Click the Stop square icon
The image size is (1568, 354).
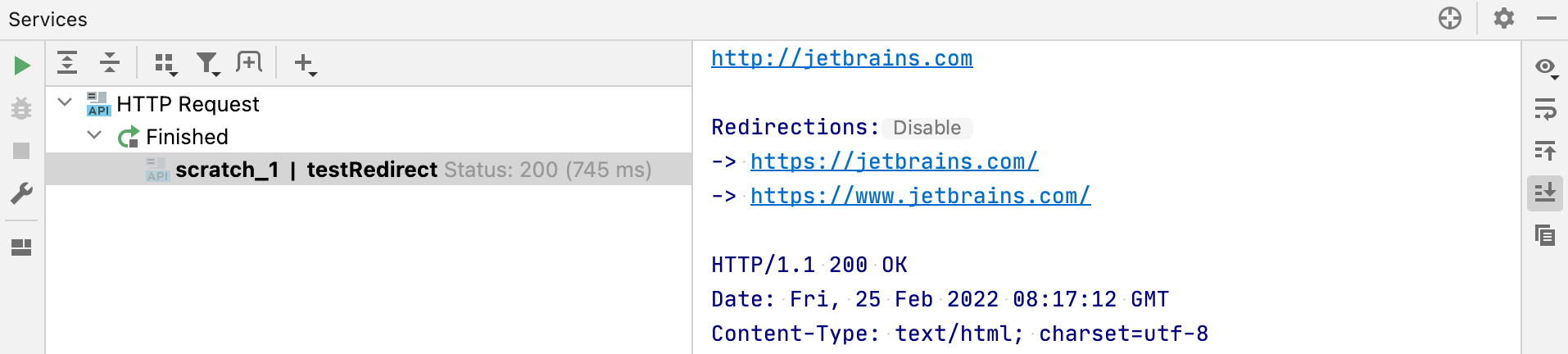22,151
